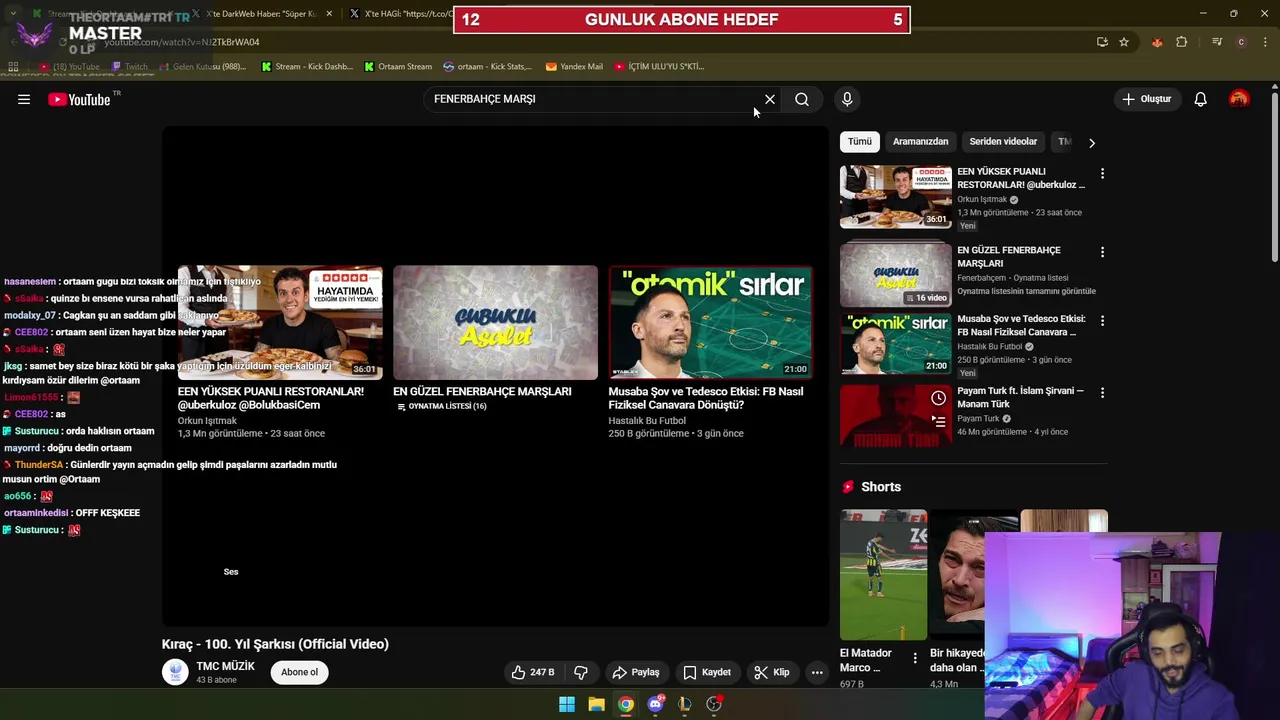This screenshot has height=720, width=1280.
Task: Show more filter chips with the right arrow
Action: (x=1092, y=142)
